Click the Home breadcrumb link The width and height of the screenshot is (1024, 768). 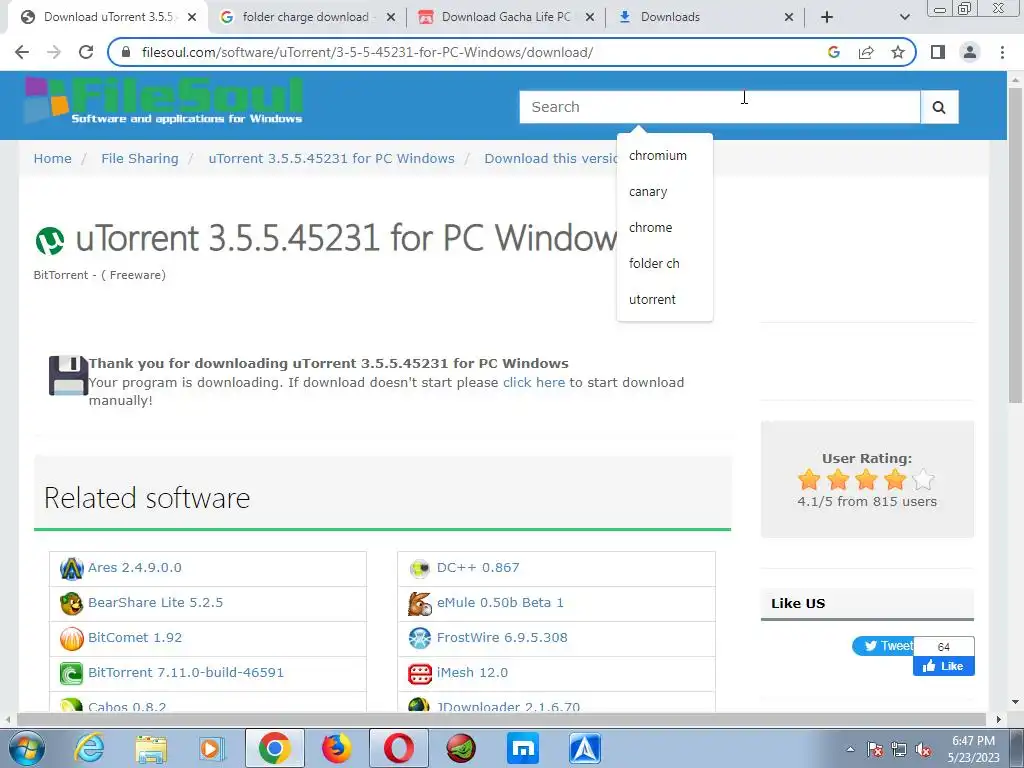coord(53,159)
